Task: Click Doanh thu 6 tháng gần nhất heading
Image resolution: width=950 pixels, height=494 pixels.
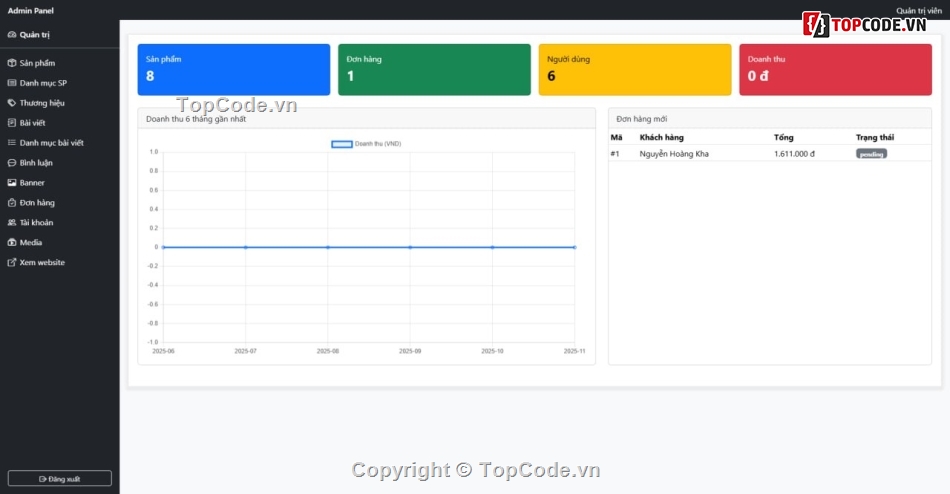Action: [x=196, y=119]
